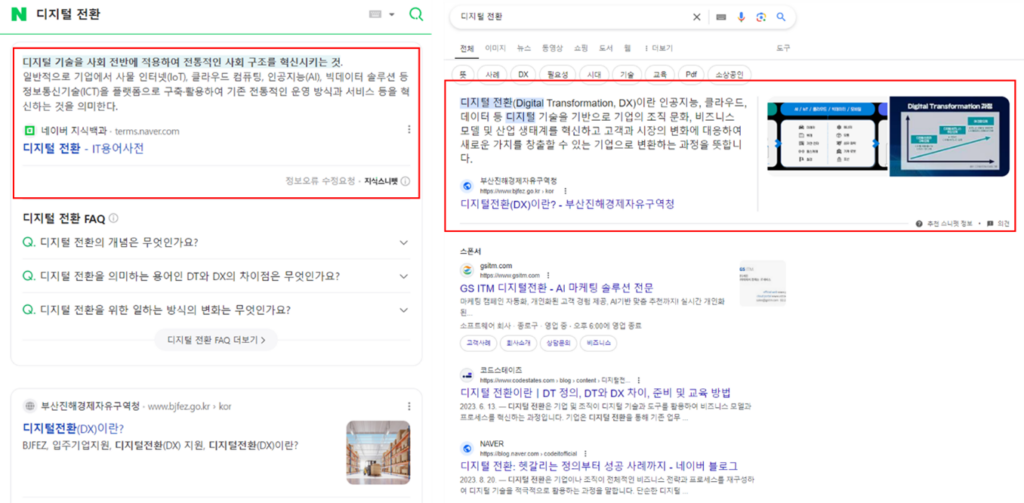The height and width of the screenshot is (503, 1024).
Task: Click the Naver search field text
Action: [68, 14]
